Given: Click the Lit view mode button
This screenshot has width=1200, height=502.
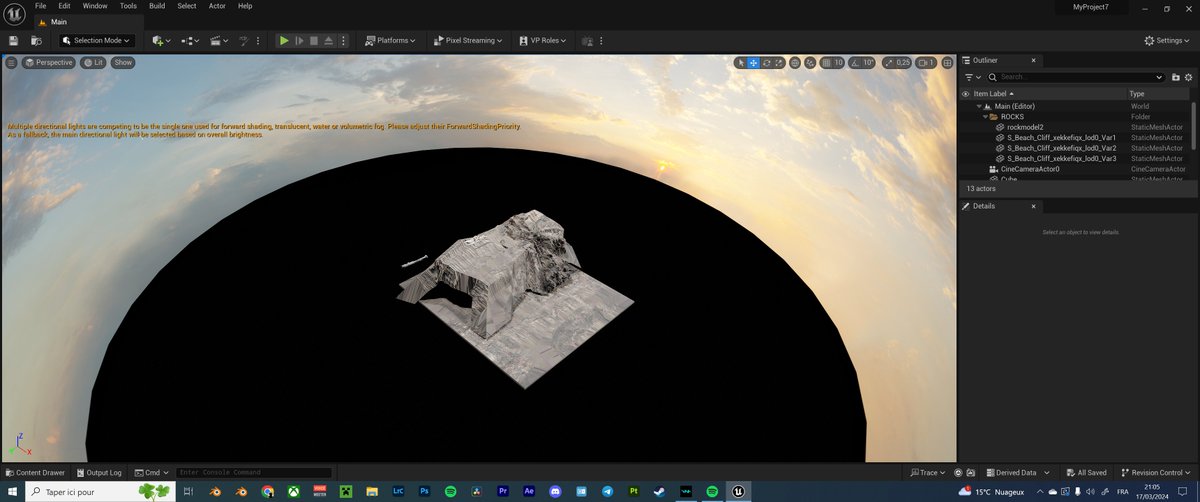Looking at the screenshot, I should [x=93, y=62].
